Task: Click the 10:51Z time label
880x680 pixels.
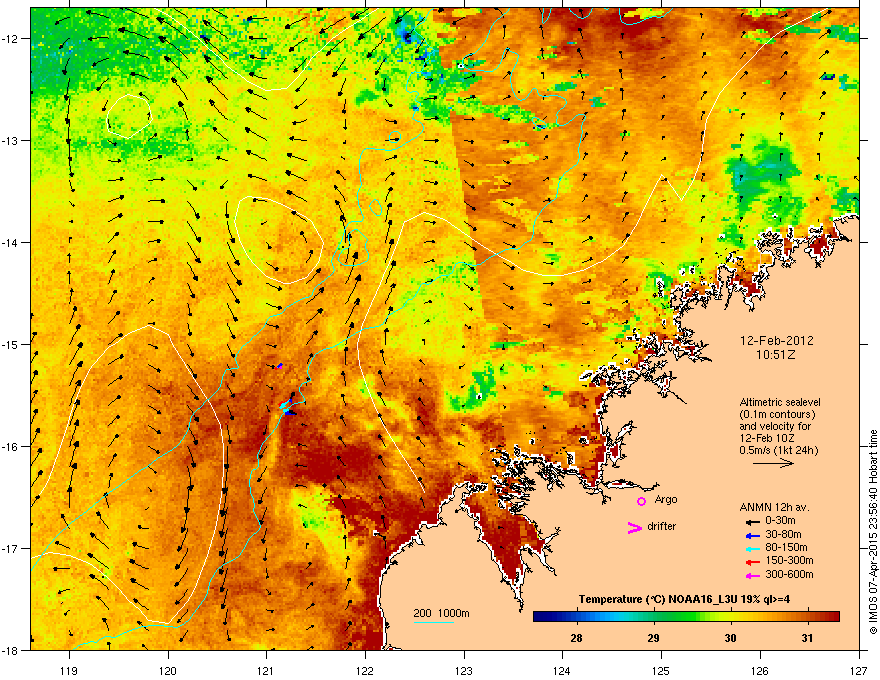Action: (776, 355)
